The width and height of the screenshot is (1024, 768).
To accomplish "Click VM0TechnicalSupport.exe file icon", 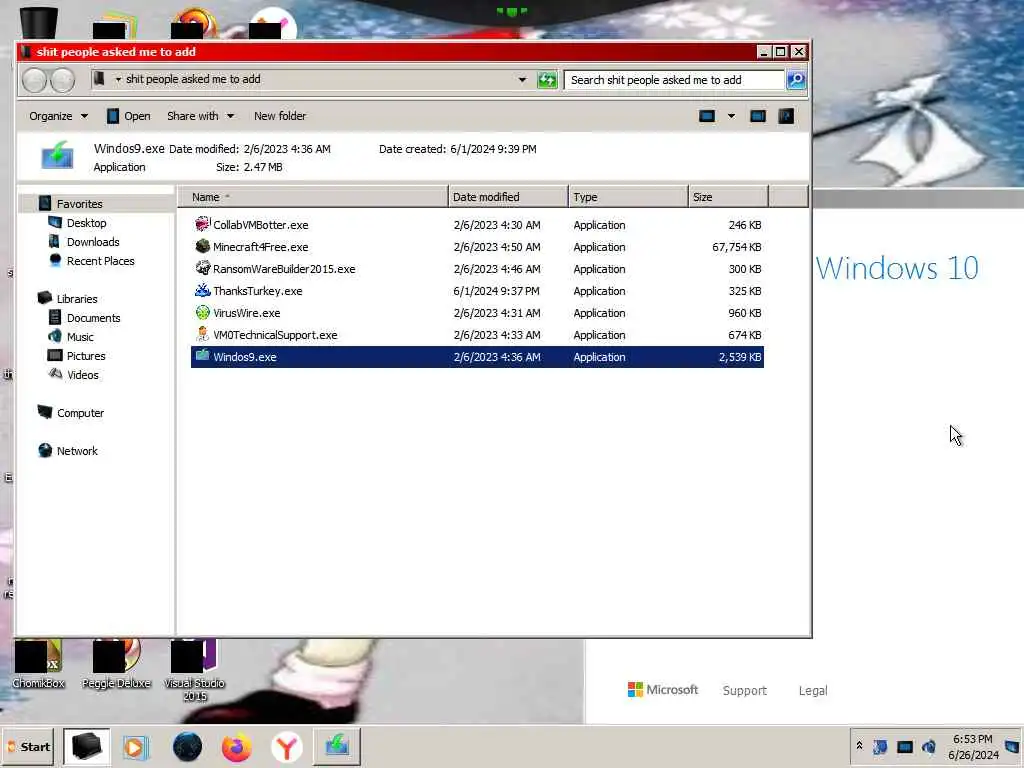I will pyautogui.click(x=202, y=334).
